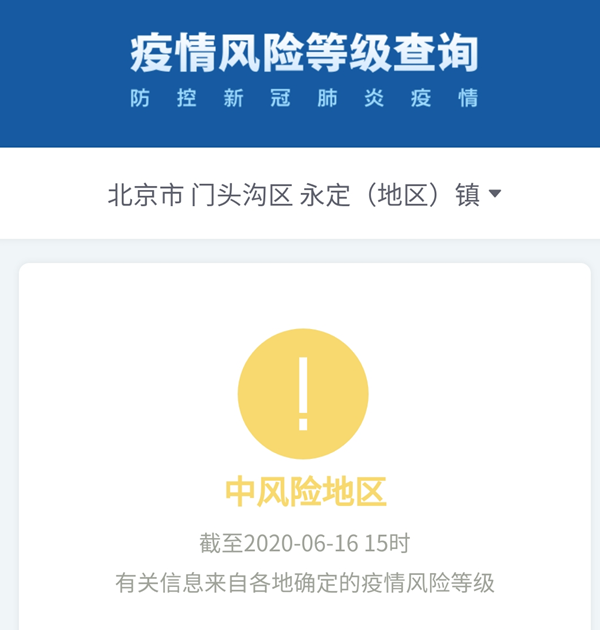Image resolution: width=600 pixels, height=630 pixels.
Task: Select the 北京市 city text
Action: (x=146, y=195)
